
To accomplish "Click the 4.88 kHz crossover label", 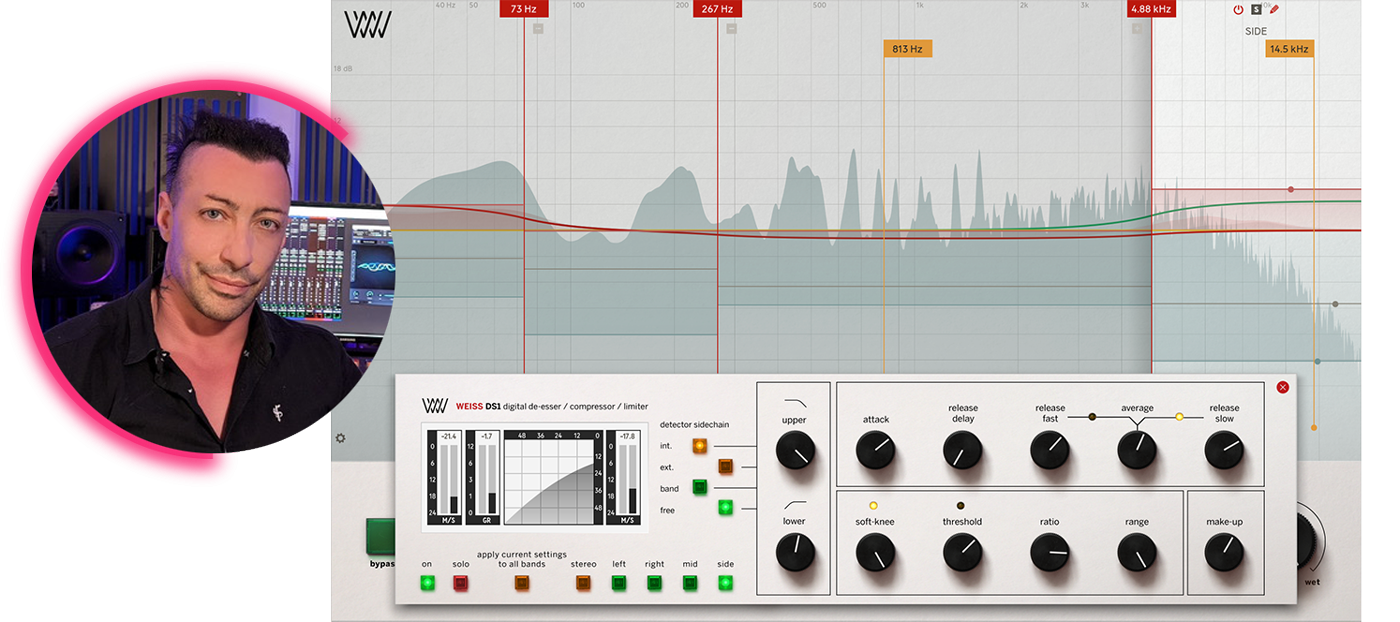I will coord(1150,9).
